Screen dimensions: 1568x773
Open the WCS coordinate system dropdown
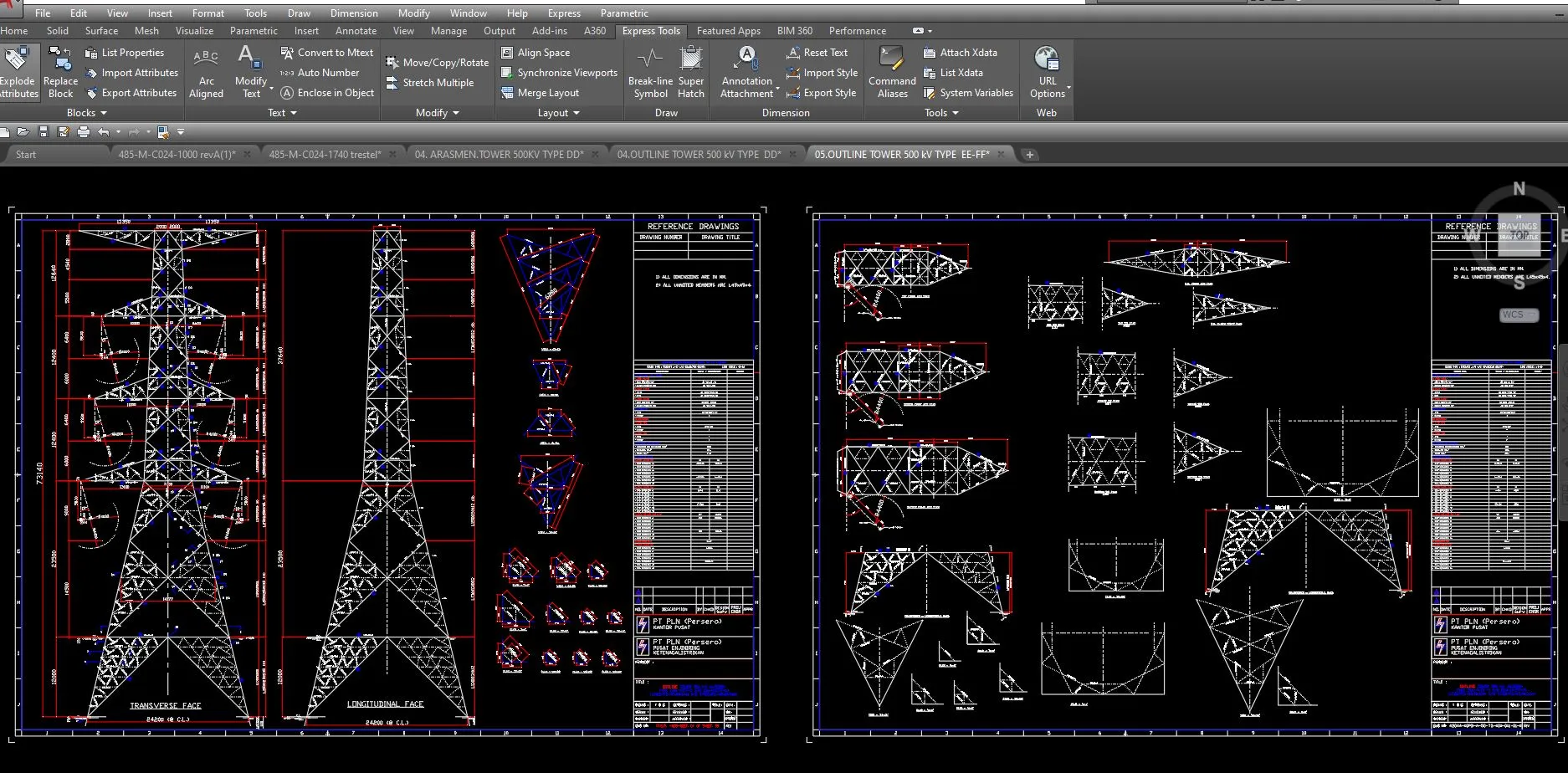[x=1519, y=315]
